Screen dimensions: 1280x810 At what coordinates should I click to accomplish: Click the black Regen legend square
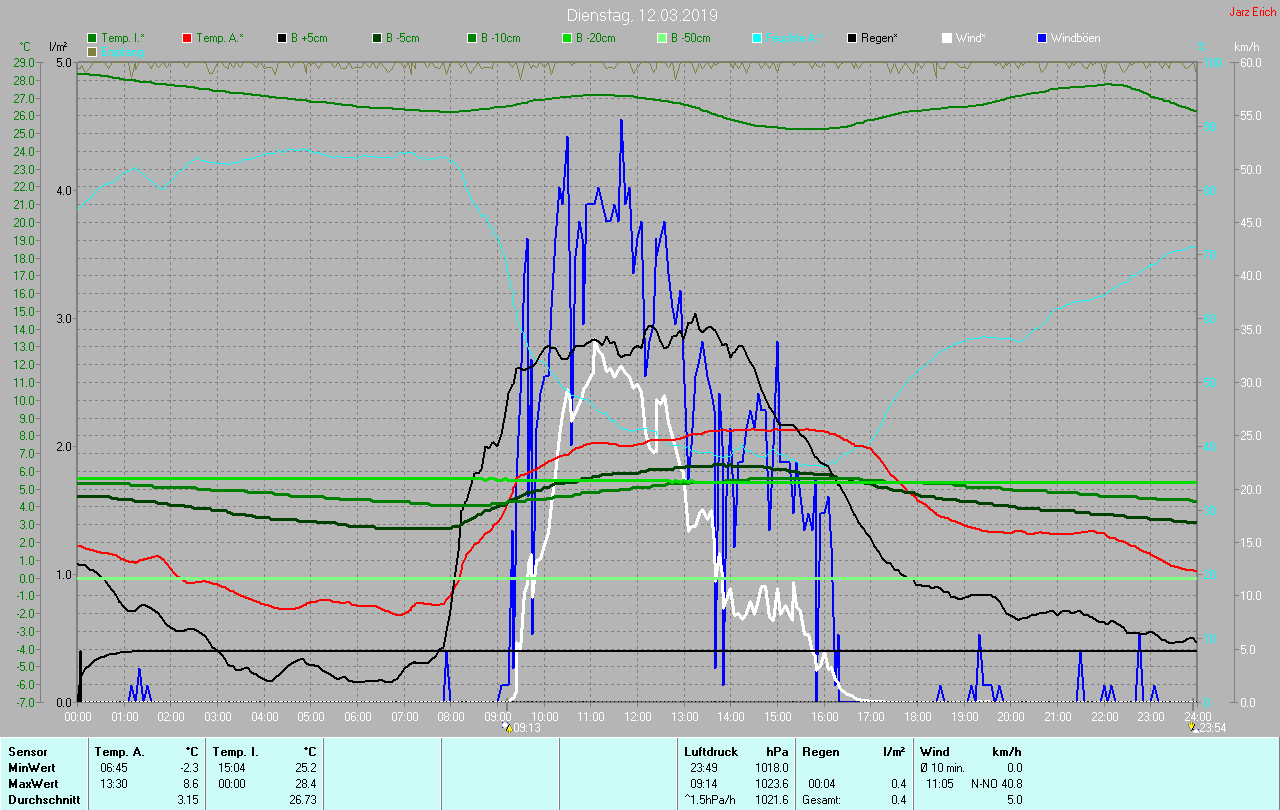(x=853, y=38)
